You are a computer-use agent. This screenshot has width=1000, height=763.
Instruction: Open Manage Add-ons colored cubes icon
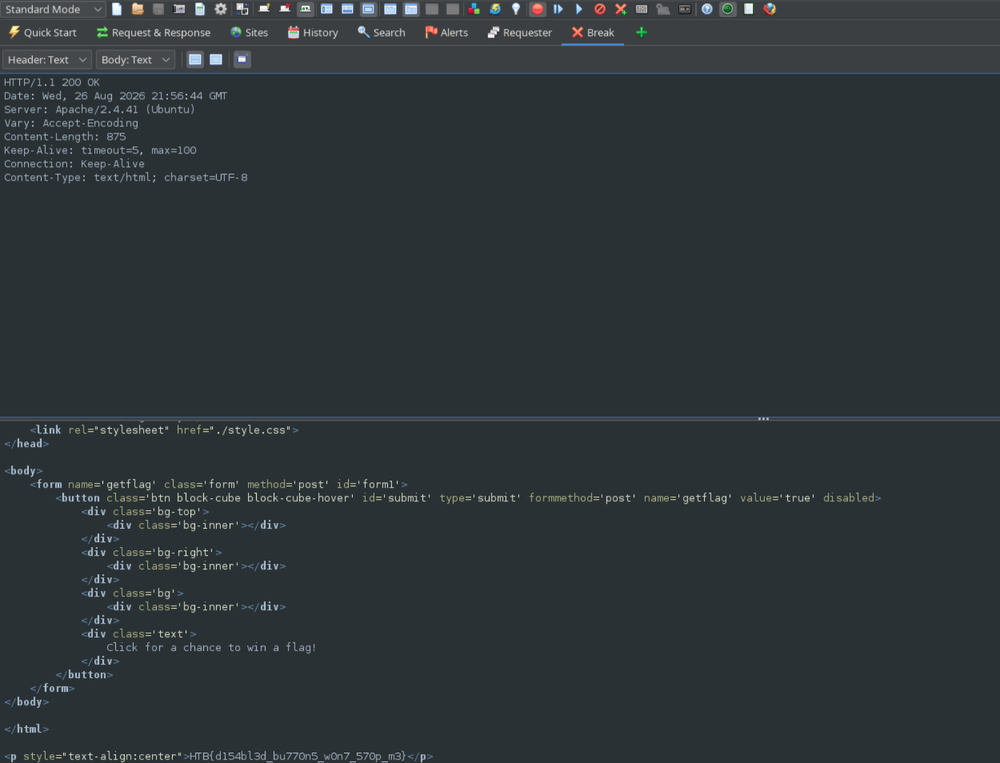point(474,9)
